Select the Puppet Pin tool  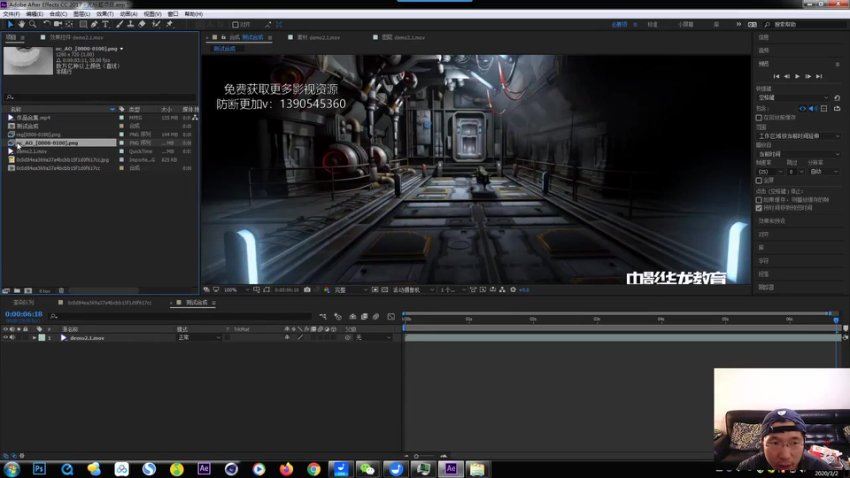tap(169, 24)
